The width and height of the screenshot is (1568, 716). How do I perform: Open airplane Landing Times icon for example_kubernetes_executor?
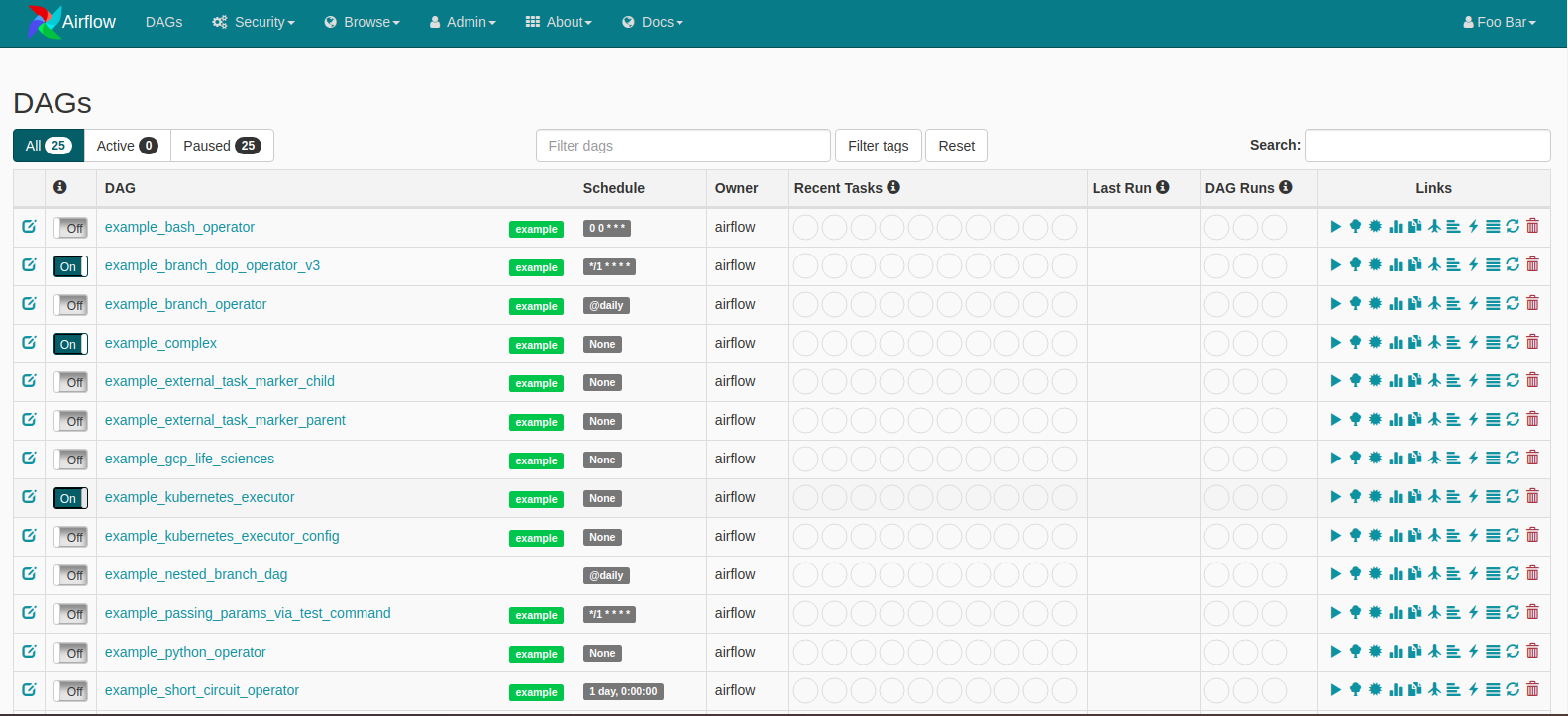(1434, 497)
